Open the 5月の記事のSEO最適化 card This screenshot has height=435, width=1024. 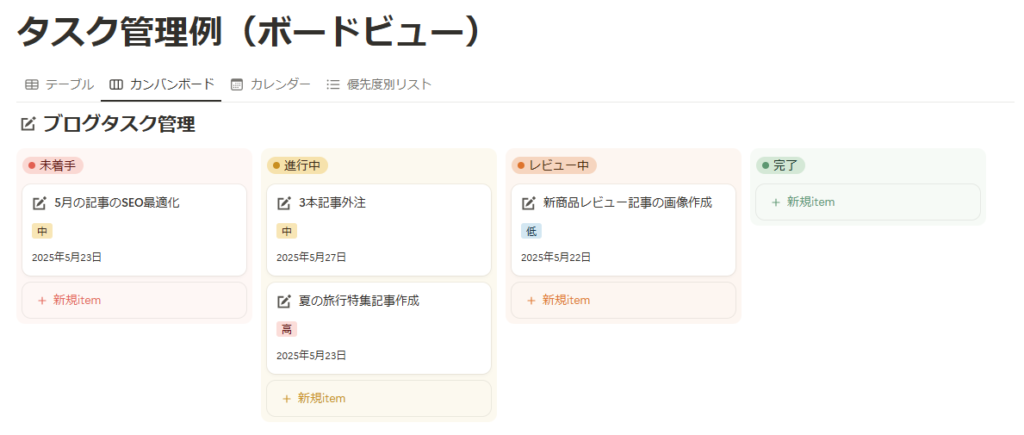pyautogui.click(x=134, y=230)
